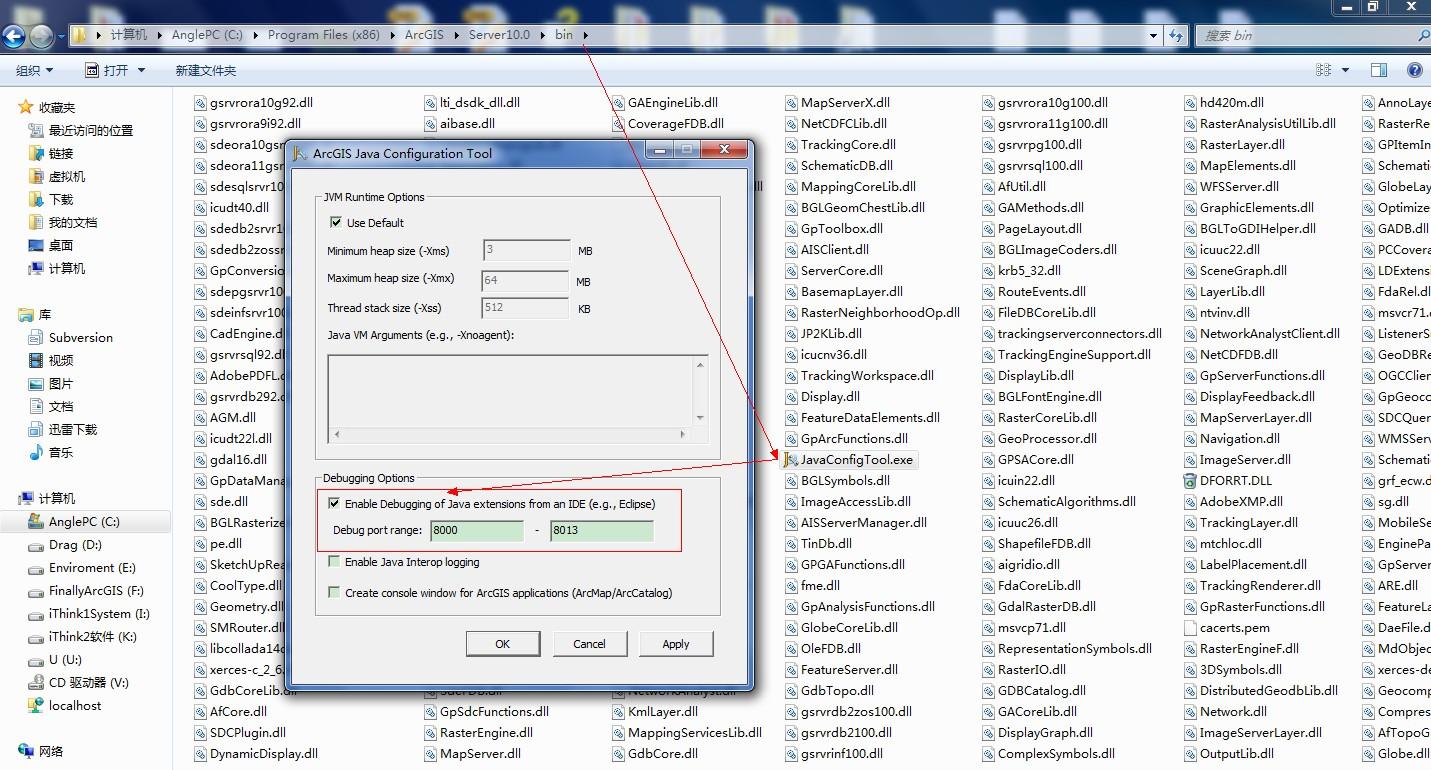Select iThink1System (I:) drive
The image size is (1431, 770).
pyautogui.click(x=99, y=614)
